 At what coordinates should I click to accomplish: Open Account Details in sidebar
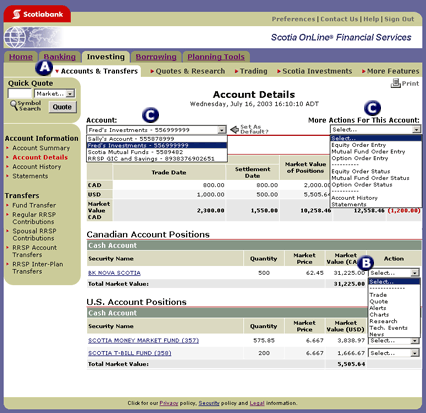(x=40, y=157)
